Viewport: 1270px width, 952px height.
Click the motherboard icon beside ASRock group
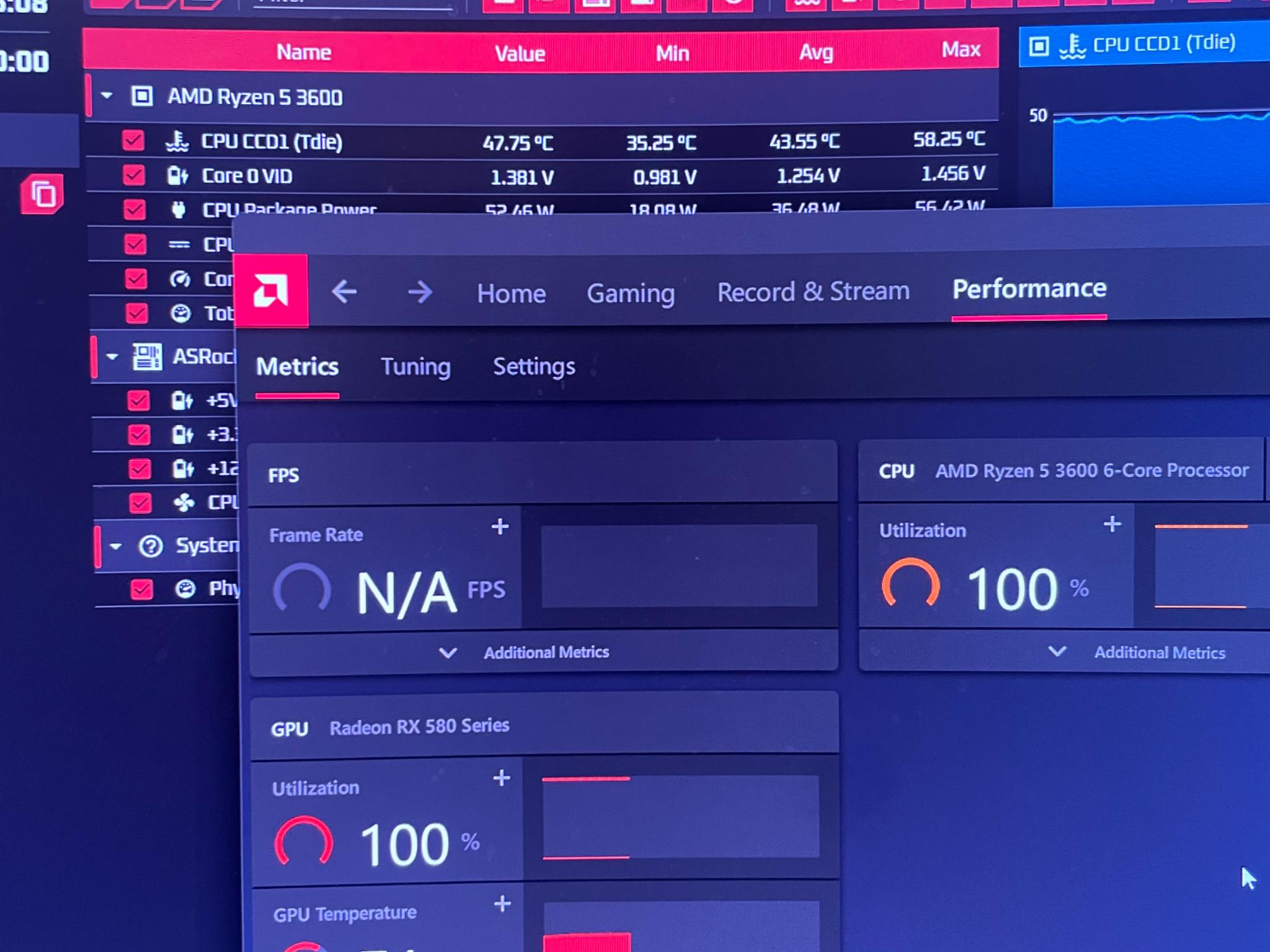(147, 357)
